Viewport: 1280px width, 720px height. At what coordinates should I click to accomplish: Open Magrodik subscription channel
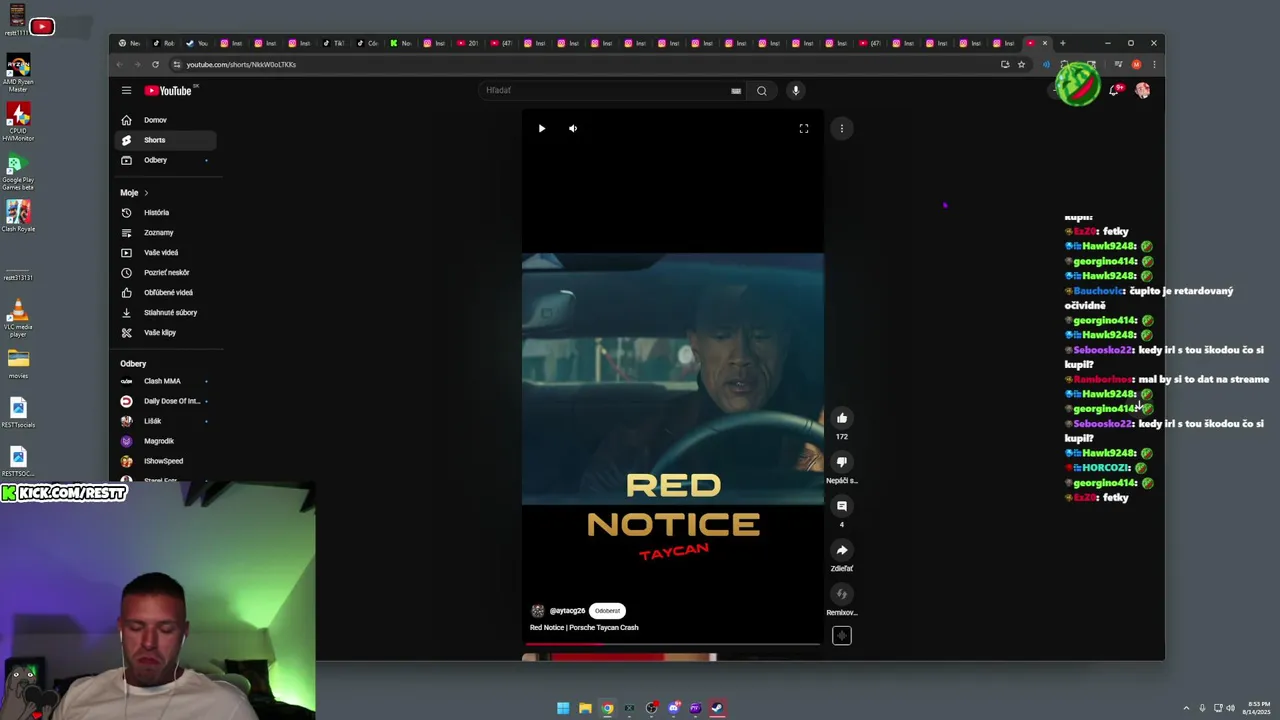tap(165, 441)
